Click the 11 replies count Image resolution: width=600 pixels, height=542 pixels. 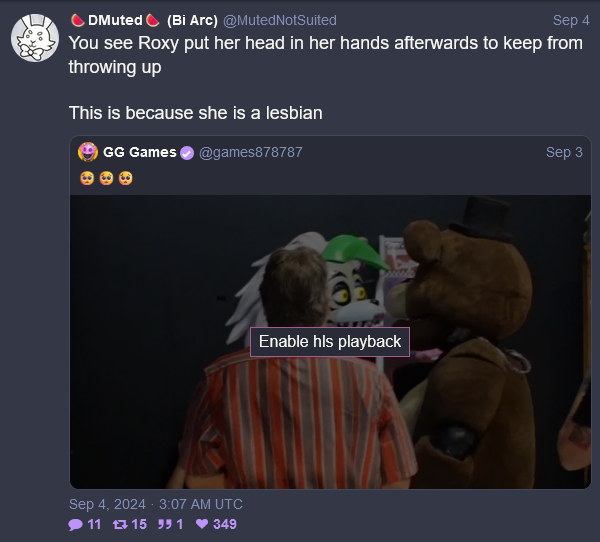tap(94, 524)
